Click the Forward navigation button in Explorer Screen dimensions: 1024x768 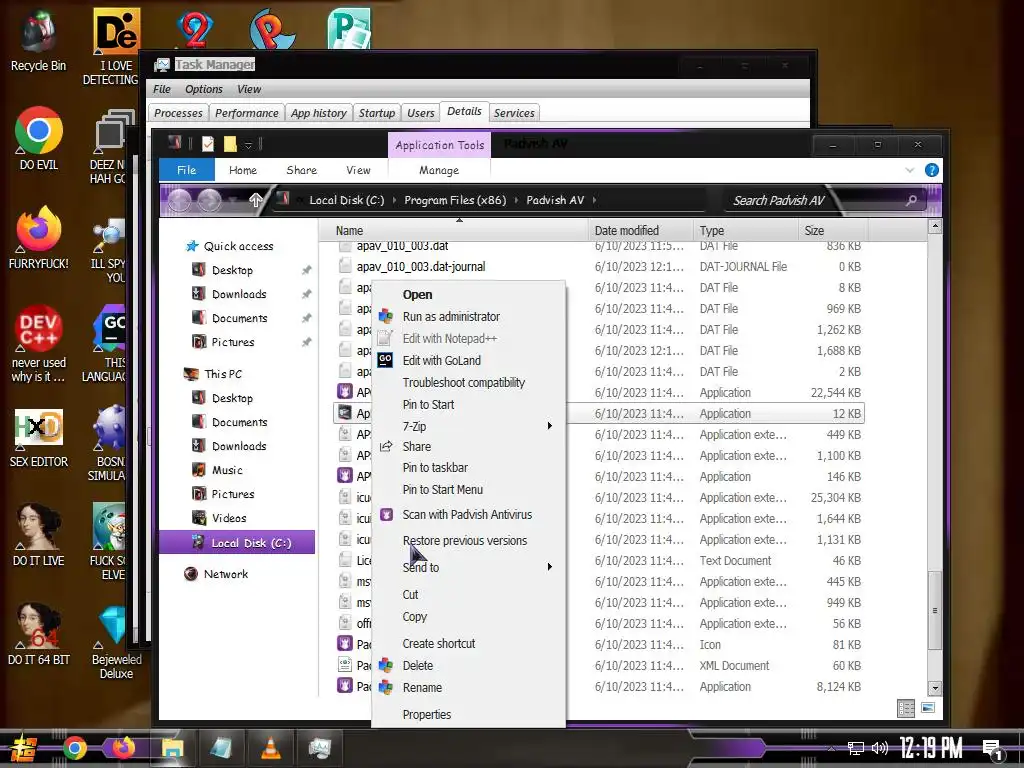point(209,200)
